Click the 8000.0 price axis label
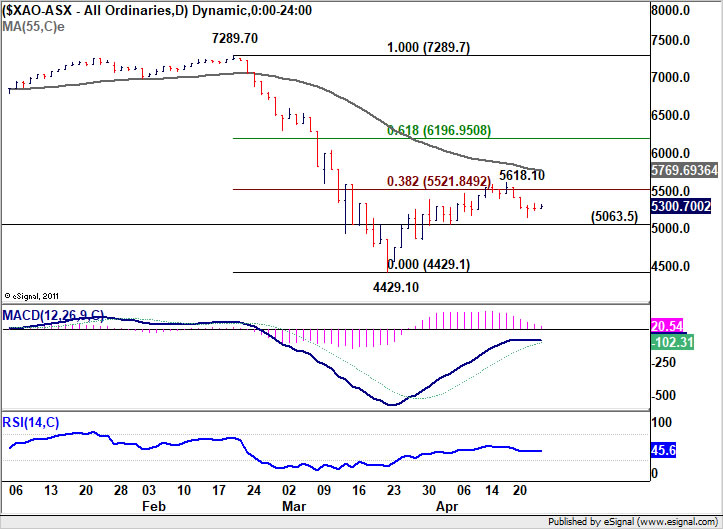Screen dimensions: 723x529 (670, 10)
